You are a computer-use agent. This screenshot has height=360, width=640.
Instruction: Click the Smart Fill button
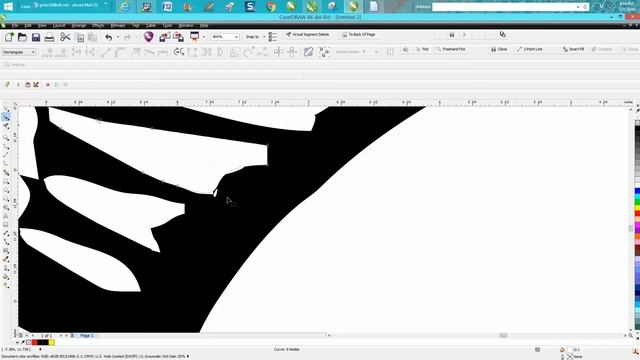click(x=573, y=49)
